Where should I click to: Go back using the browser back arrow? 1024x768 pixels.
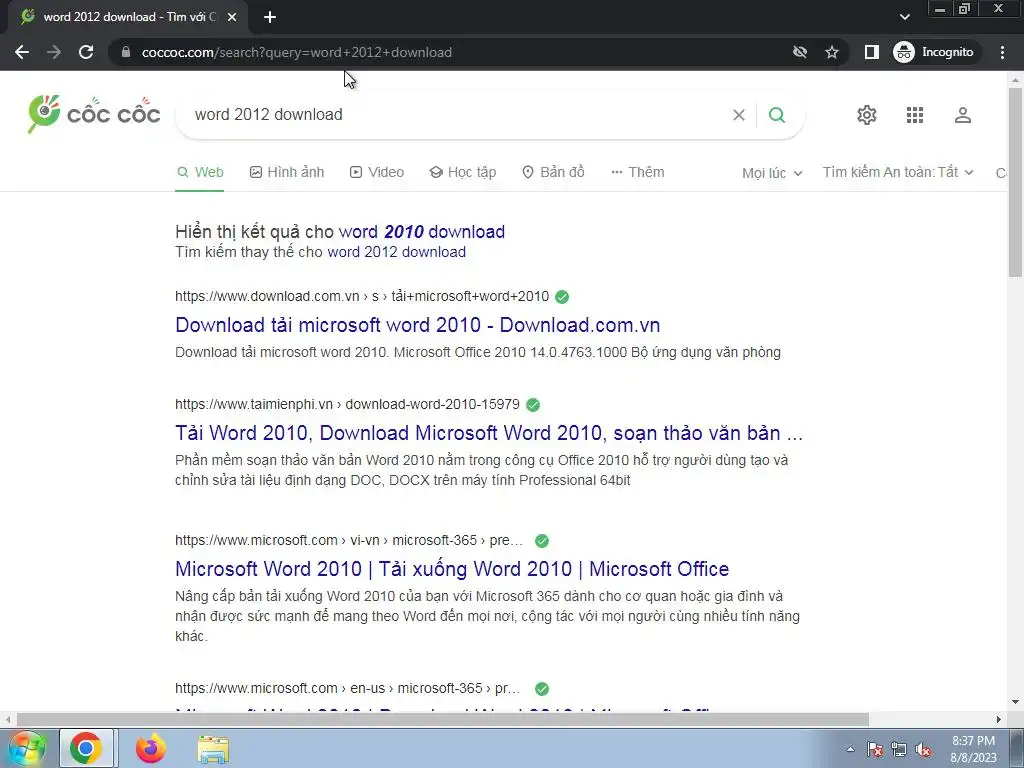[x=22, y=52]
